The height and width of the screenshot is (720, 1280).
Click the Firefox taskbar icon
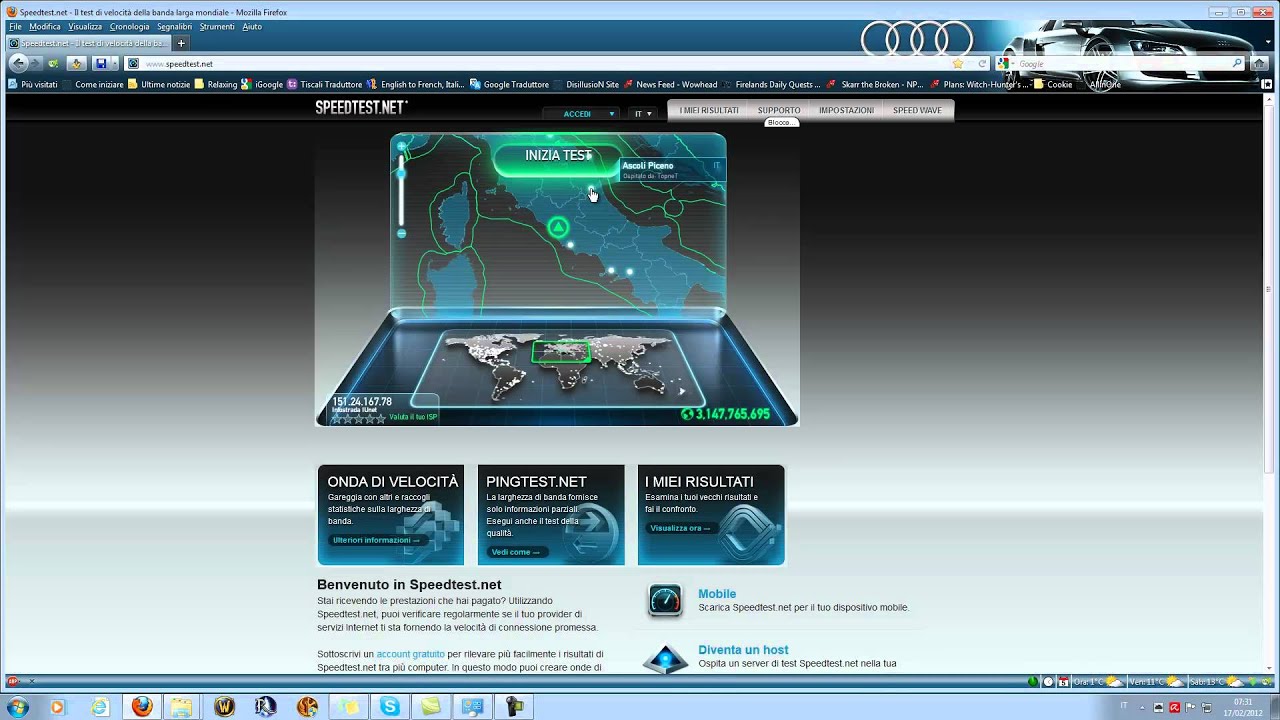pos(142,707)
